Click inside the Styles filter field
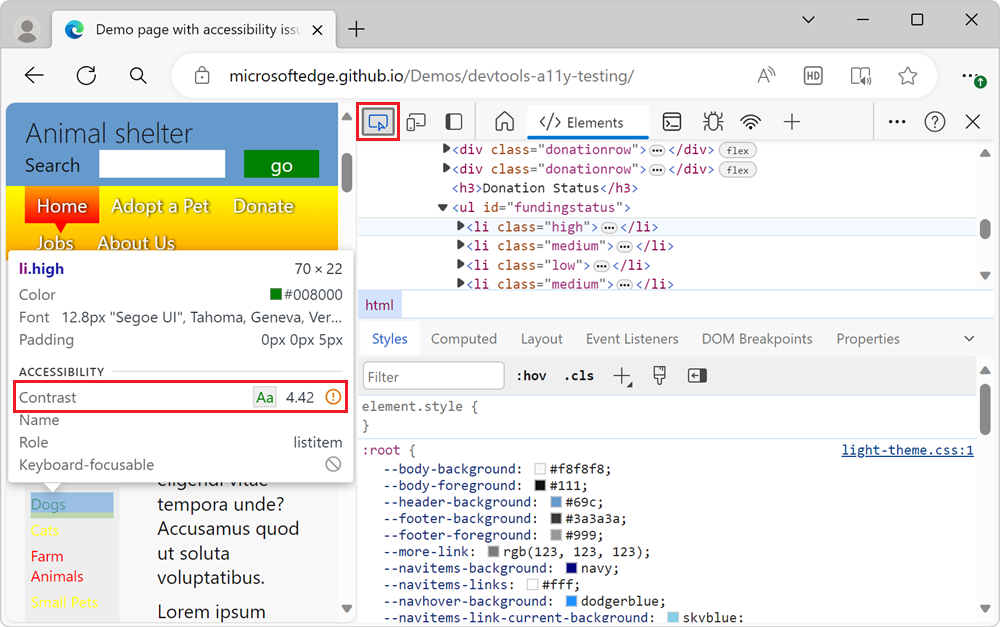This screenshot has width=1000, height=627. coord(433,375)
